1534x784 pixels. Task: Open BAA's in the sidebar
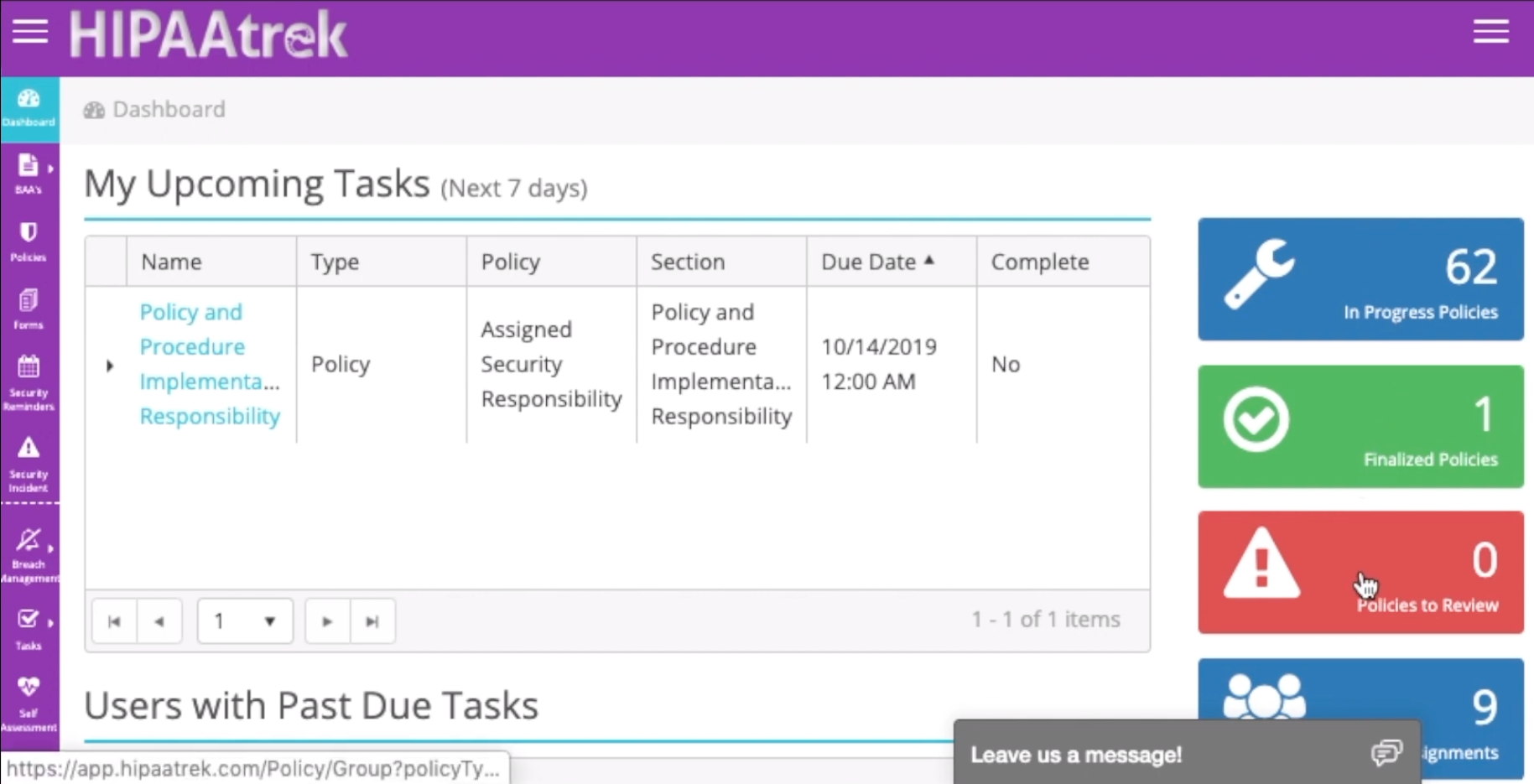tap(29, 174)
